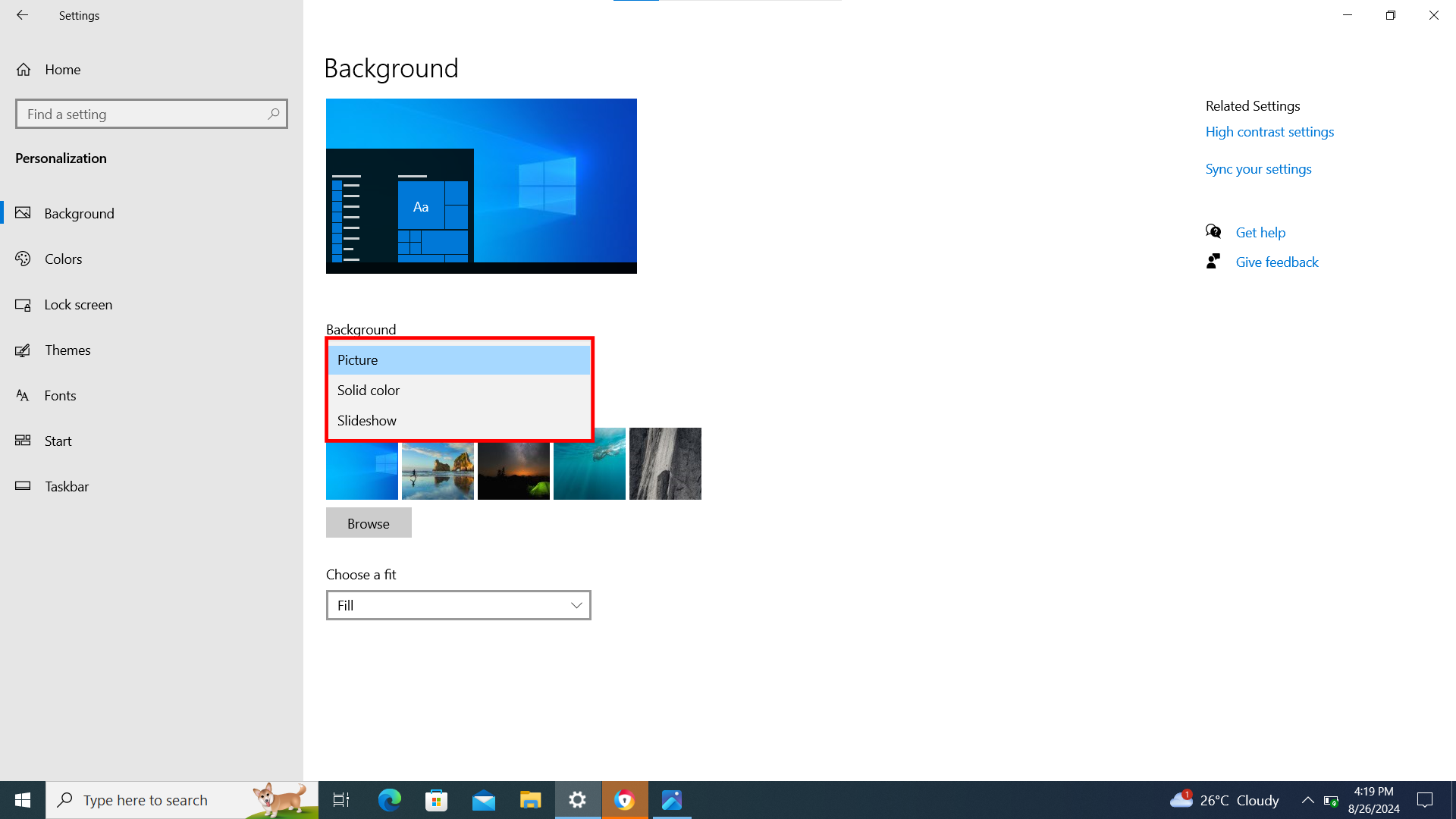Open Taskbar settings page
This screenshot has height=819, width=1456.
click(66, 487)
